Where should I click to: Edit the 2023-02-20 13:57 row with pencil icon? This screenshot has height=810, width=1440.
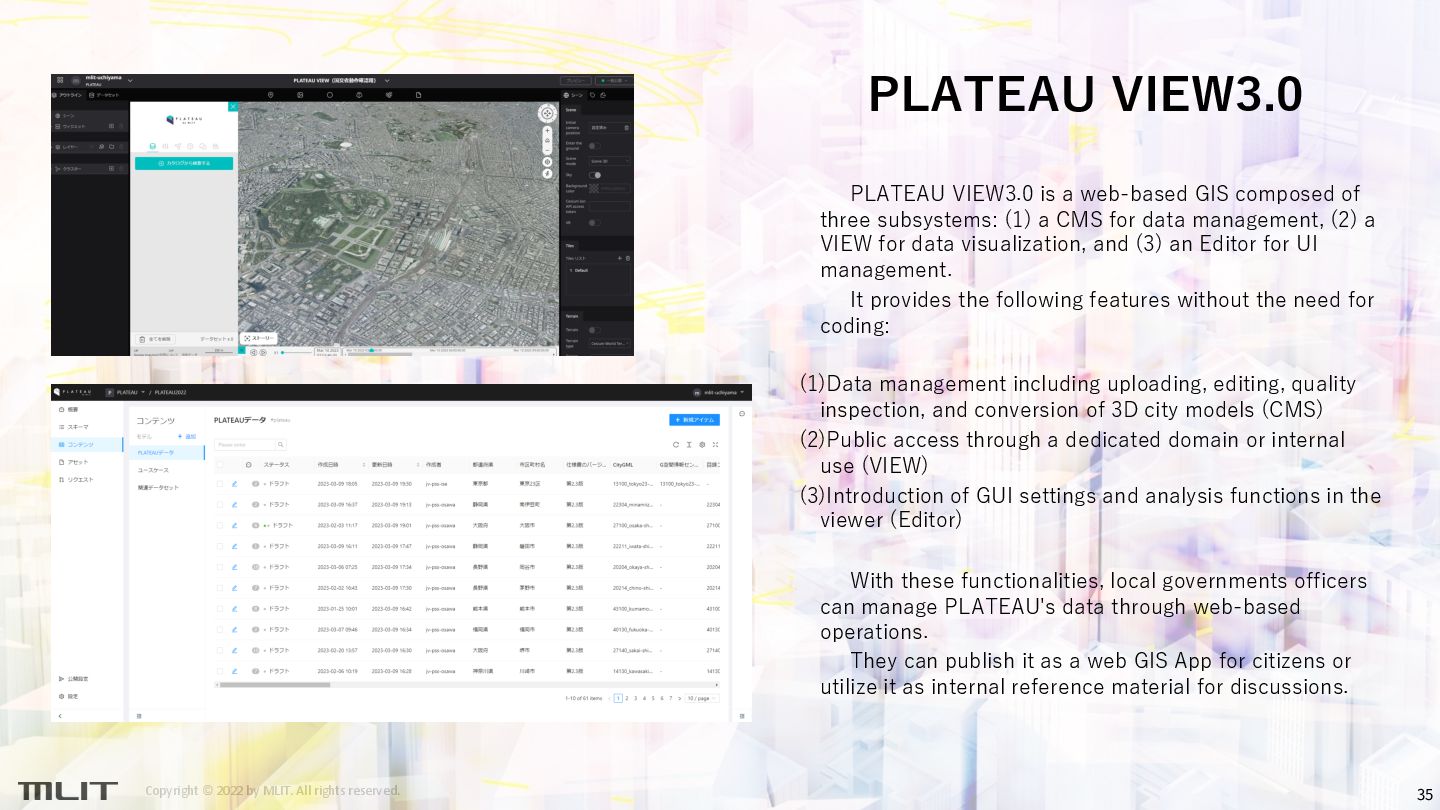[234, 650]
